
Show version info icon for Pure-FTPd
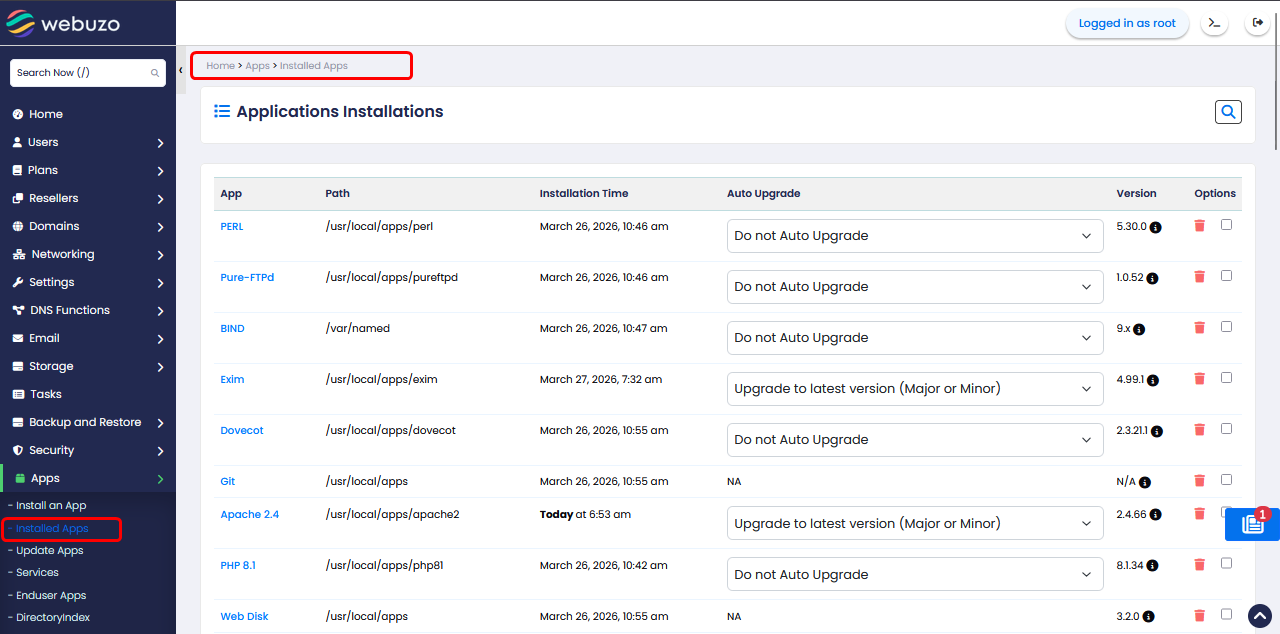[1152, 278]
